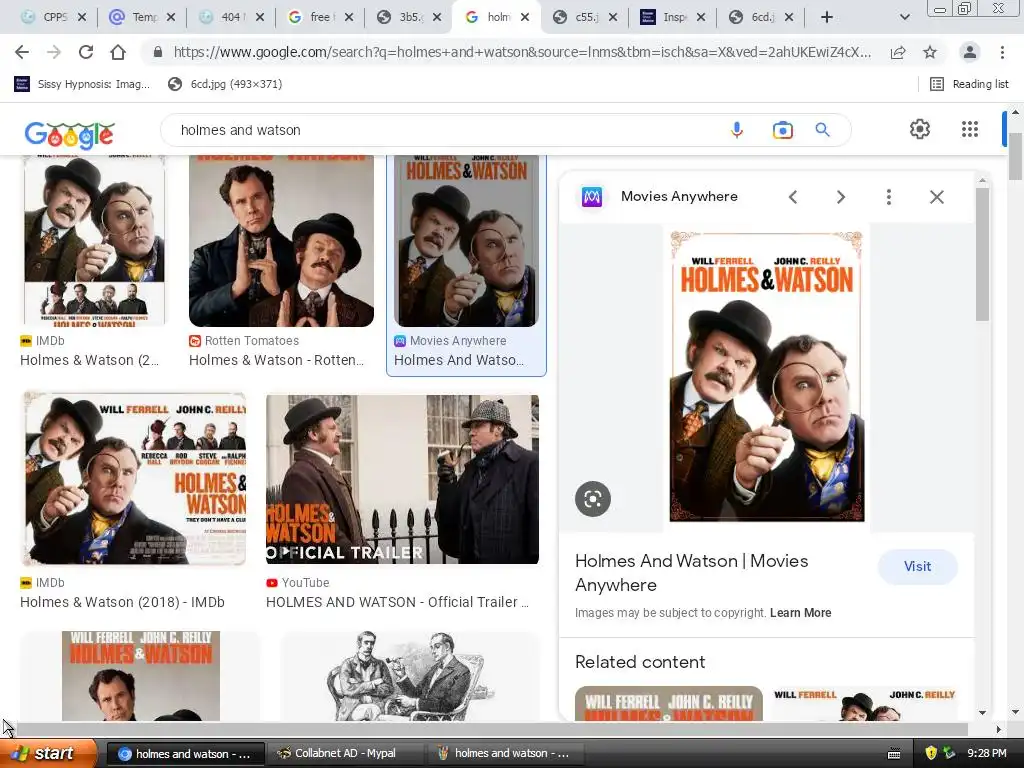
Task: Click the on-screen keyboard tray icon
Action: click(x=894, y=754)
